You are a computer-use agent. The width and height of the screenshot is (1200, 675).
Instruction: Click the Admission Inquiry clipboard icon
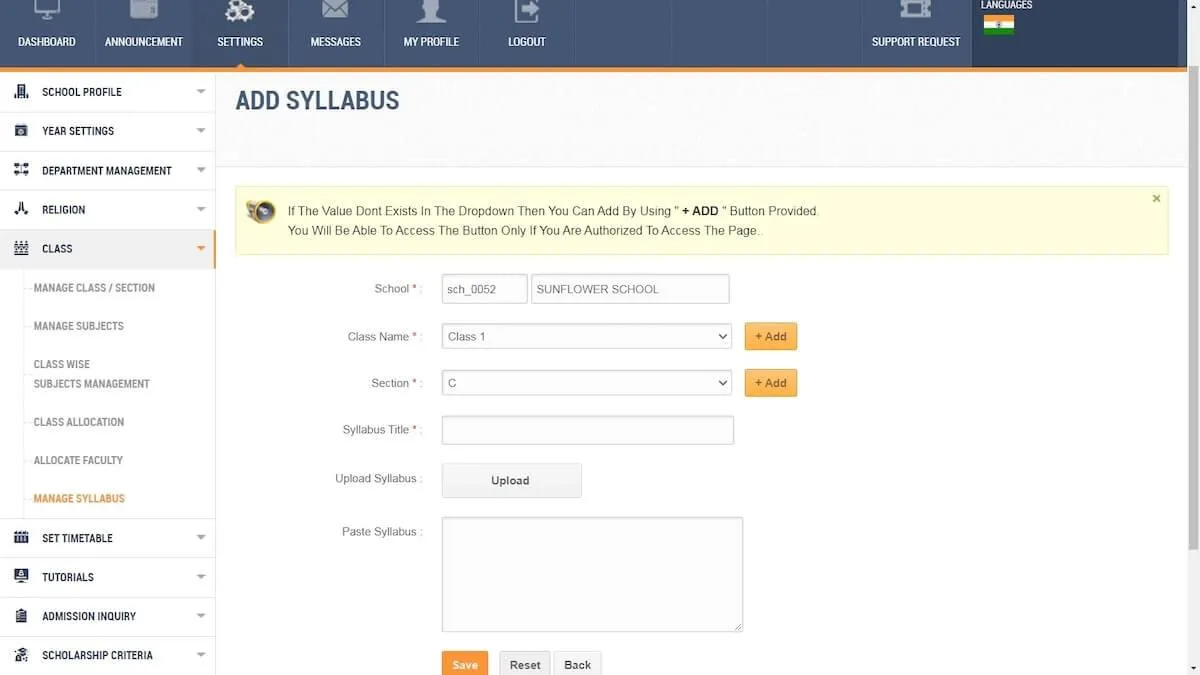[21, 616]
